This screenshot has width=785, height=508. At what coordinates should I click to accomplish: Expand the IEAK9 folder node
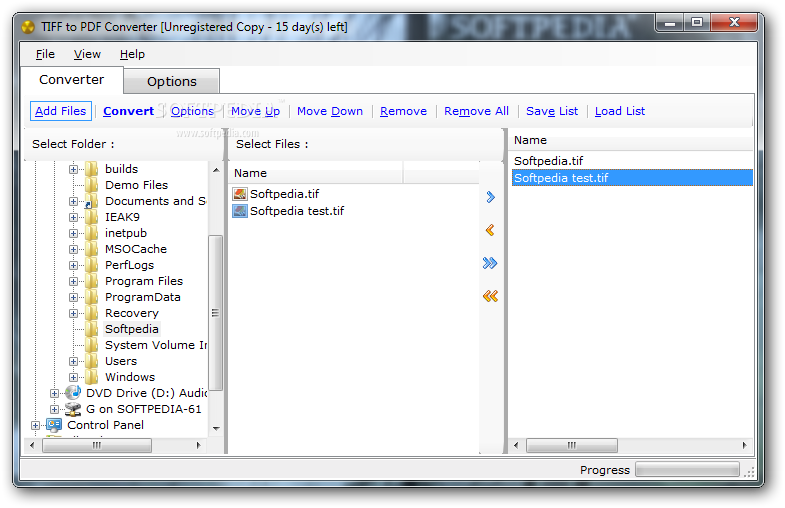click(x=73, y=217)
